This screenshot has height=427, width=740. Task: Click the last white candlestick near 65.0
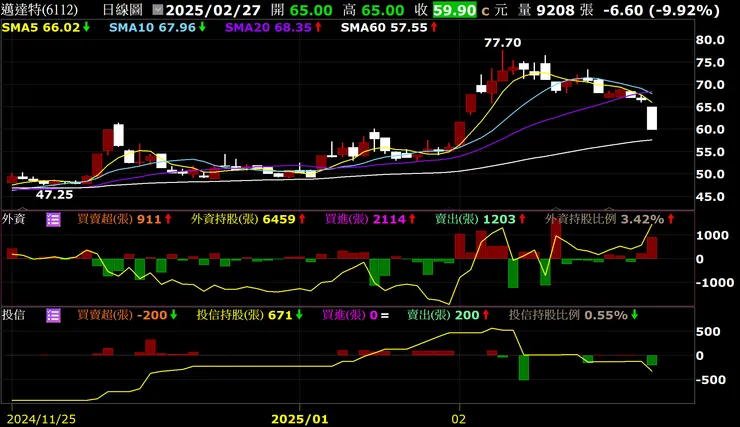(652, 118)
